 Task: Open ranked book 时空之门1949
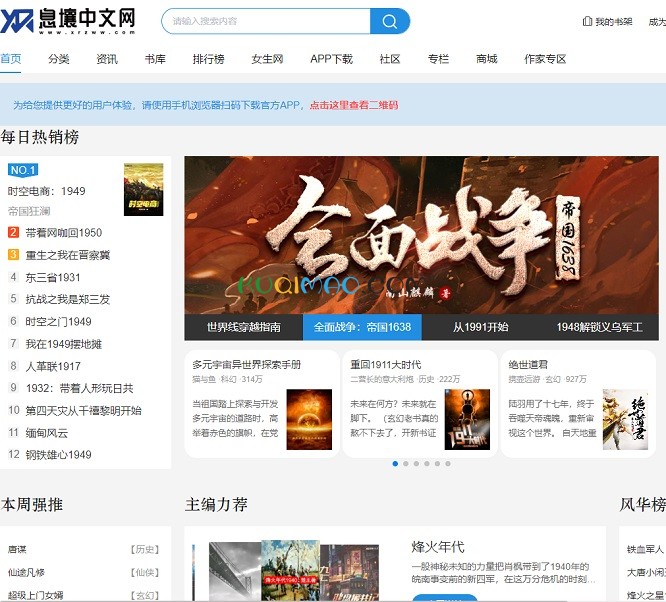[x=58, y=322]
